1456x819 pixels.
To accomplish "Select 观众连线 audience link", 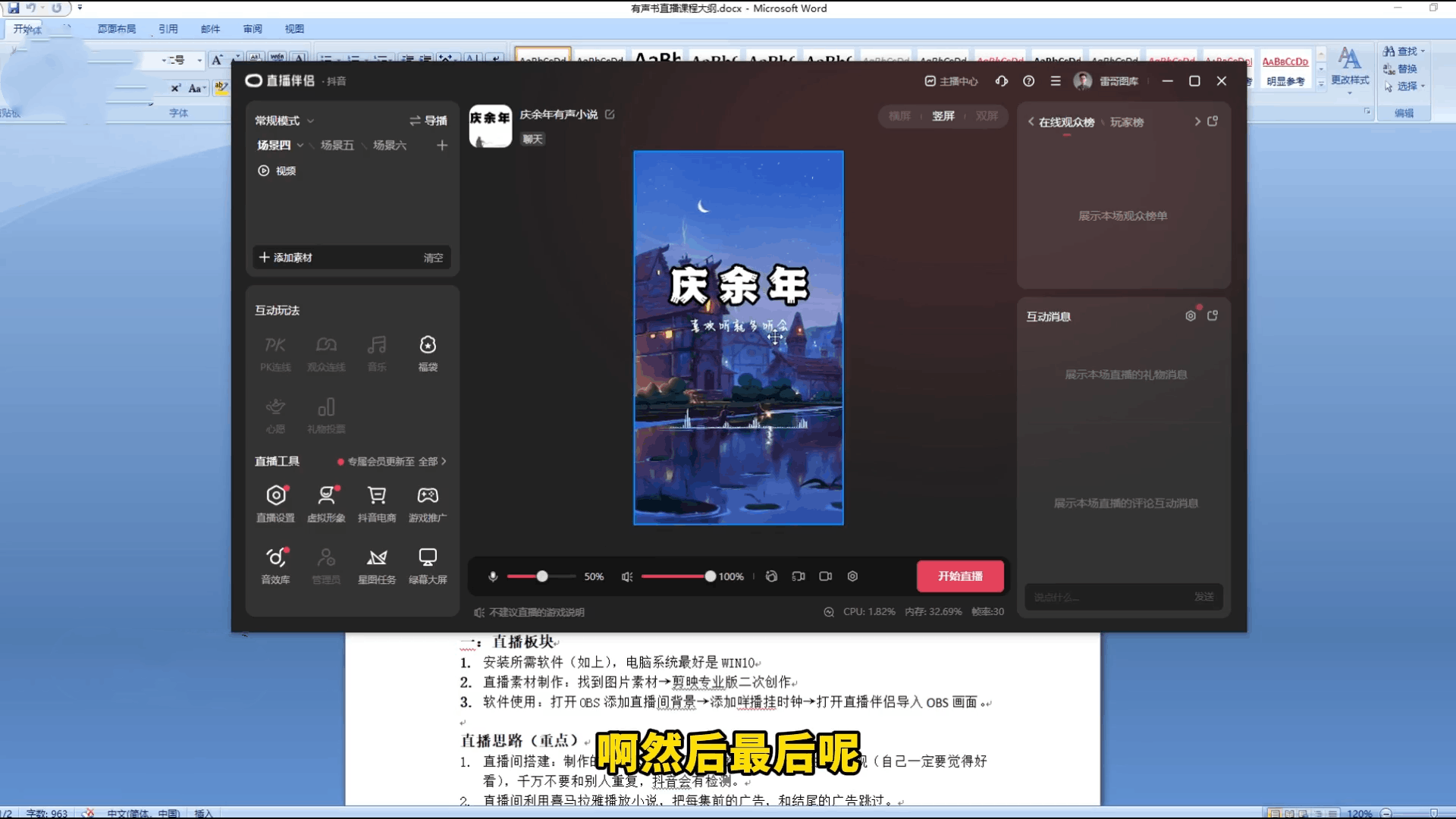I will point(326,353).
